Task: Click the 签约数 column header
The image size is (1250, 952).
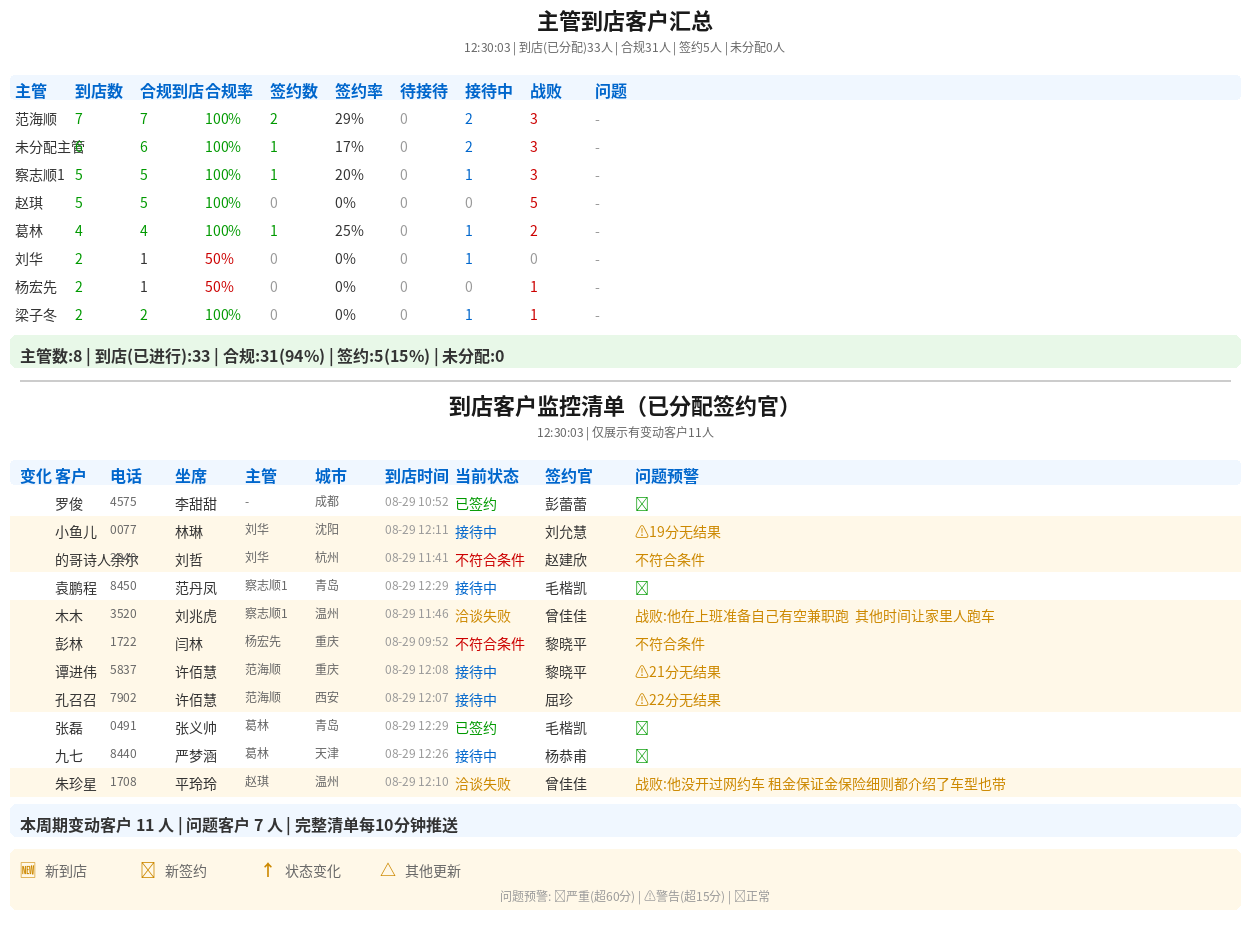Action: [294, 91]
